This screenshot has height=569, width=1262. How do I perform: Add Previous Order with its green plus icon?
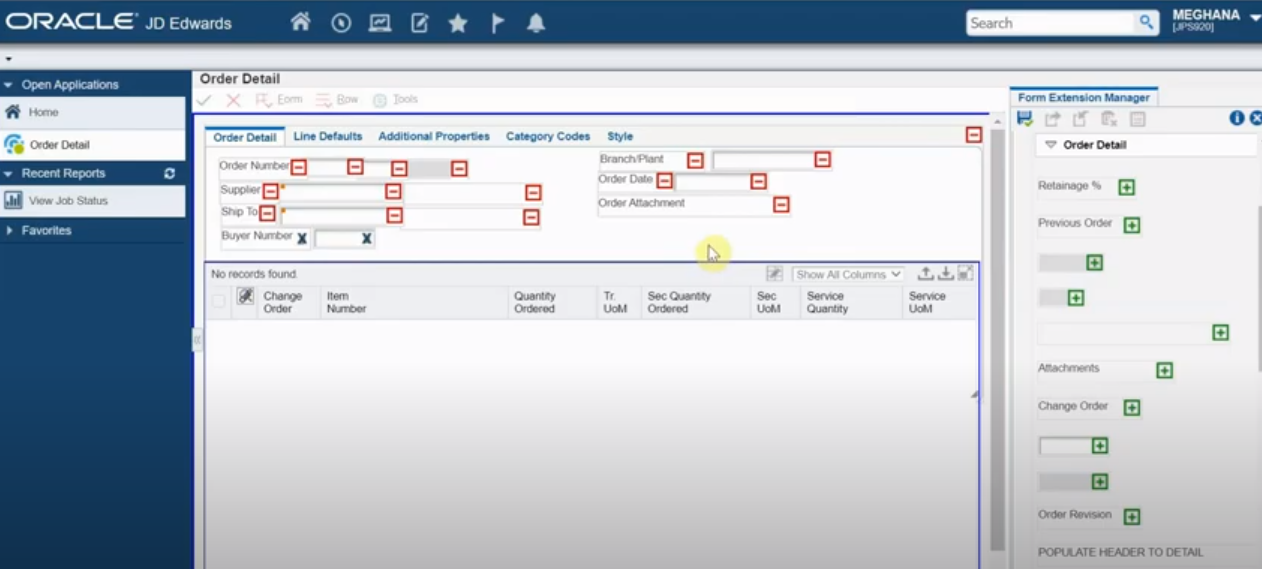1131,225
